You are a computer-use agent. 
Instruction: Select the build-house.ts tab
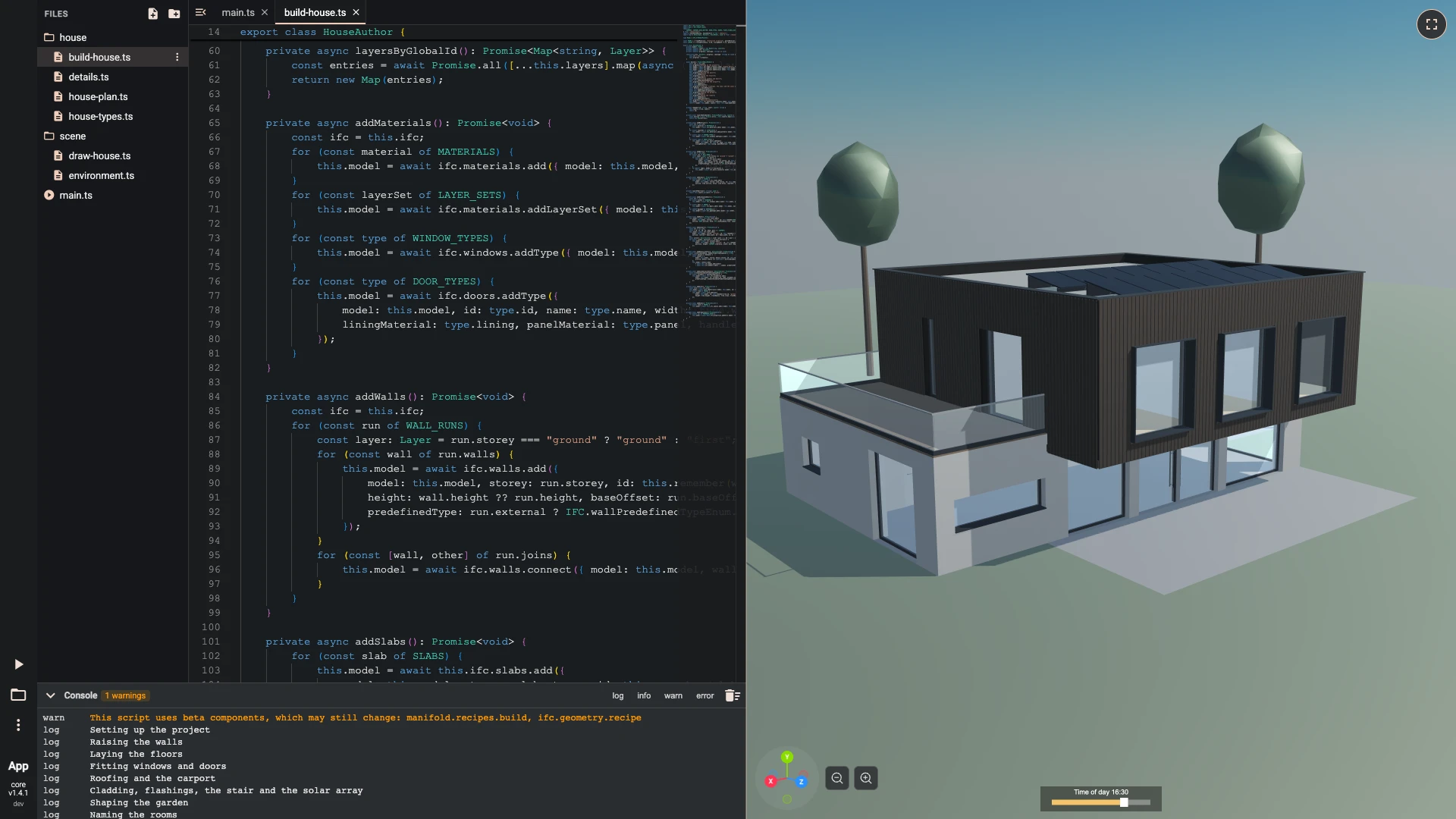coord(315,12)
